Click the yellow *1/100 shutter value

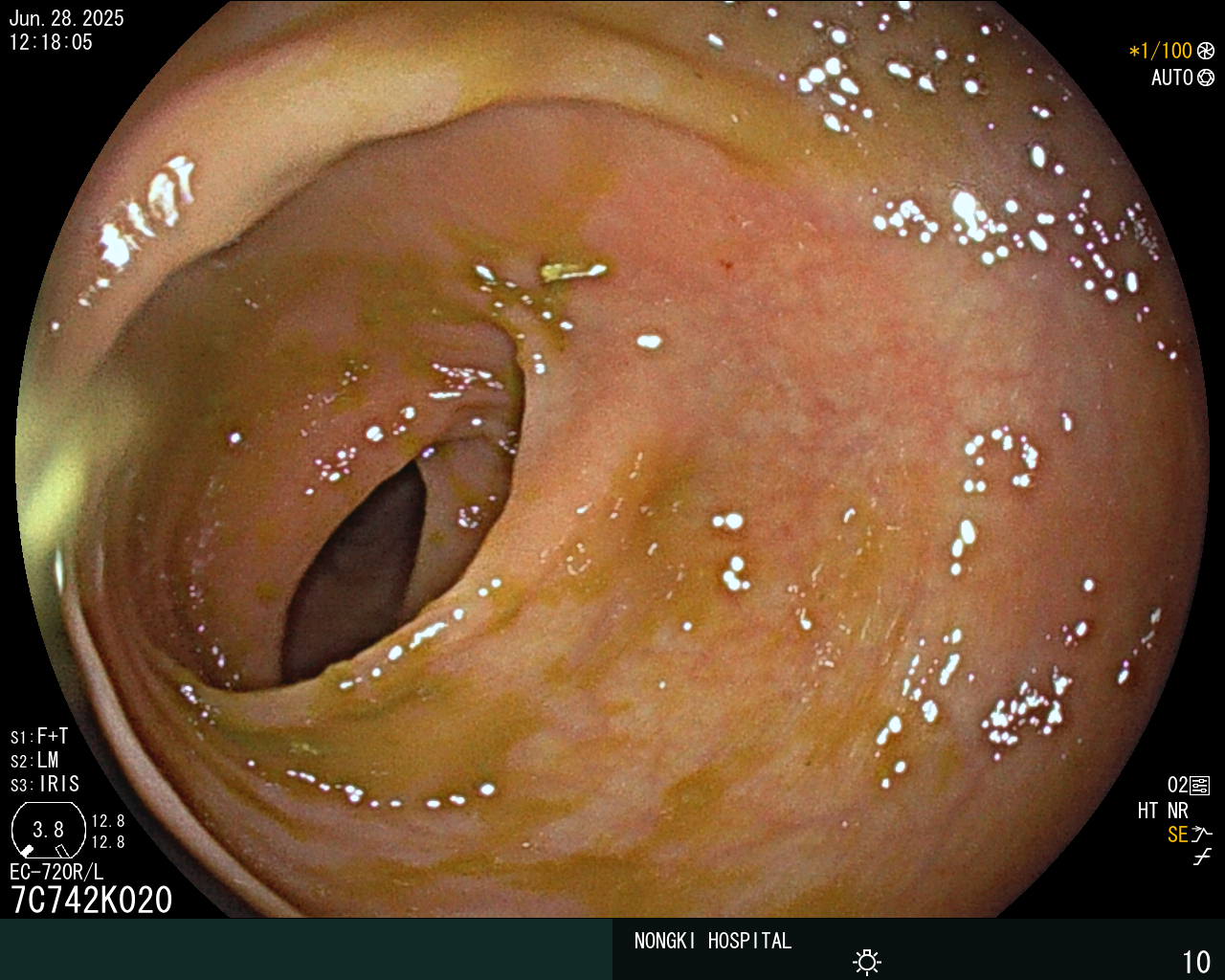[x=1161, y=51]
